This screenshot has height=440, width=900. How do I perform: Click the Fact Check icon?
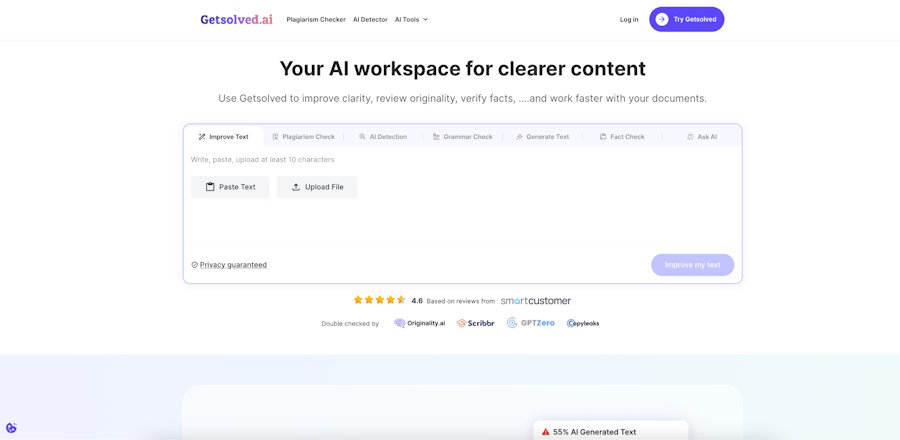[x=603, y=137]
